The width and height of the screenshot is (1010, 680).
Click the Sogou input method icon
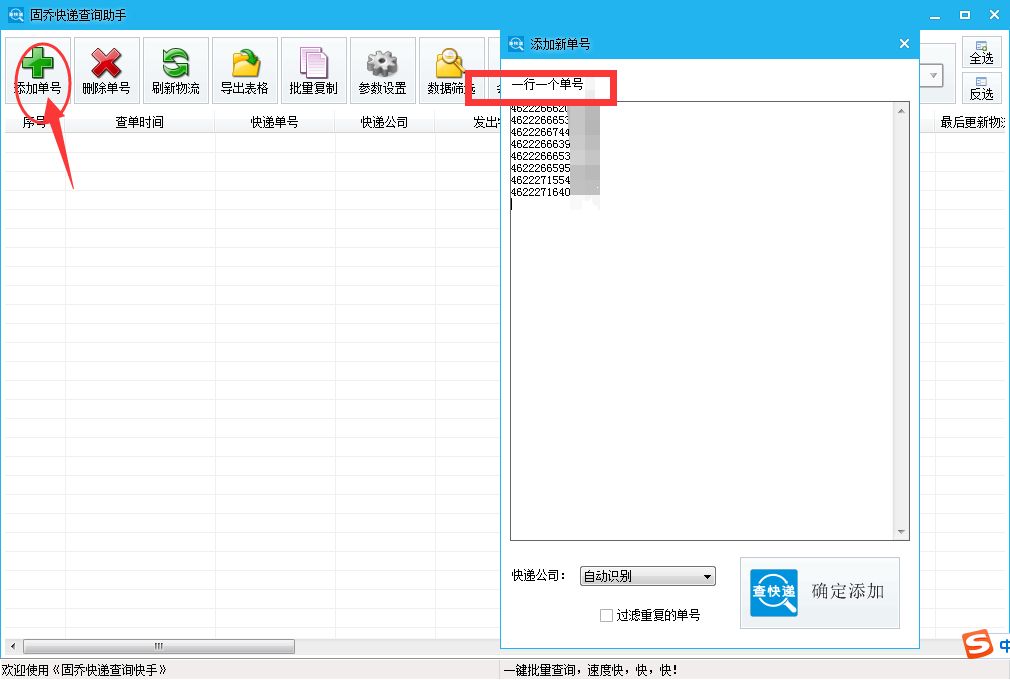pos(977,643)
